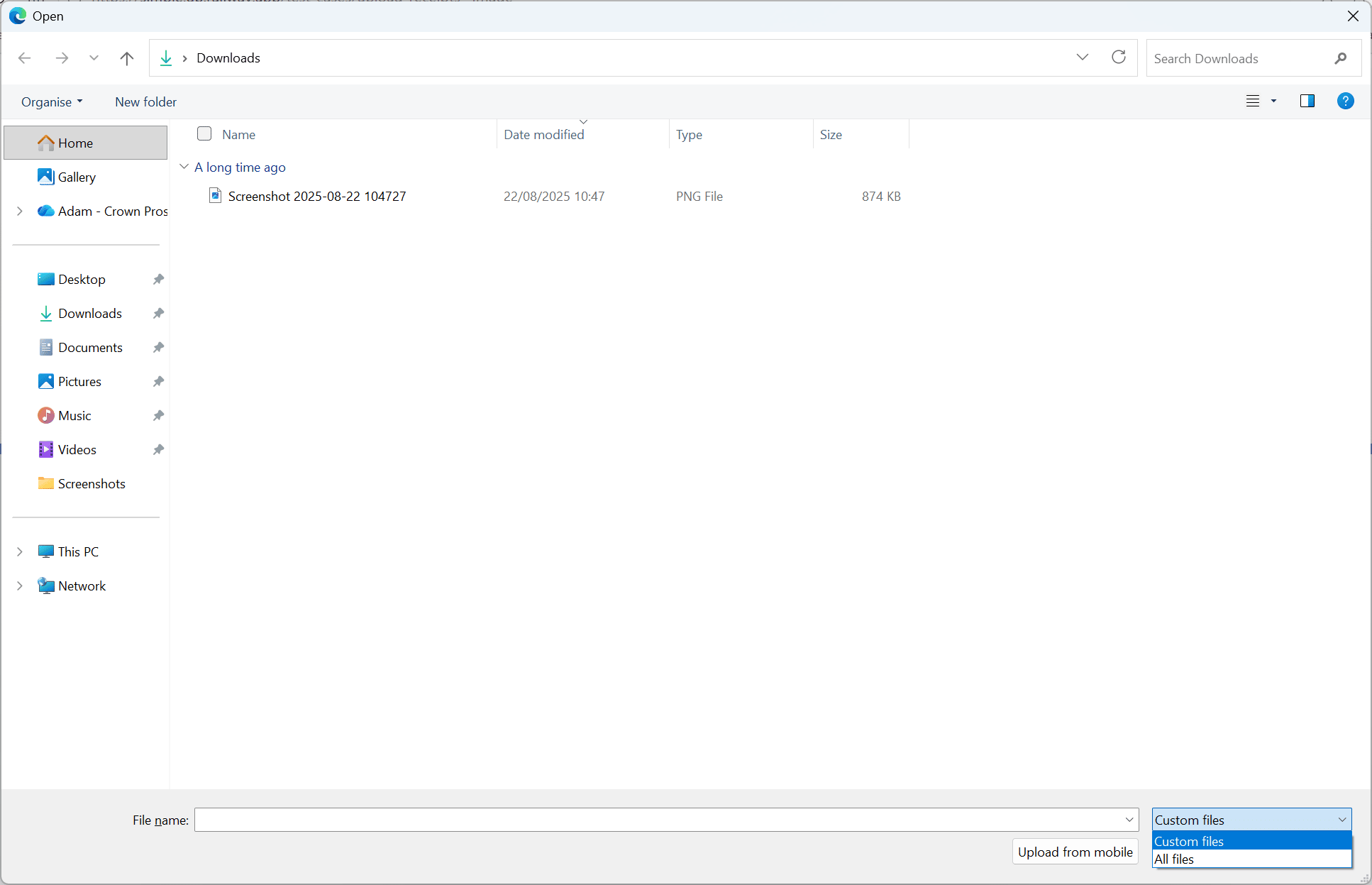Sort files by Size column
1372x885 pixels.
(831, 135)
